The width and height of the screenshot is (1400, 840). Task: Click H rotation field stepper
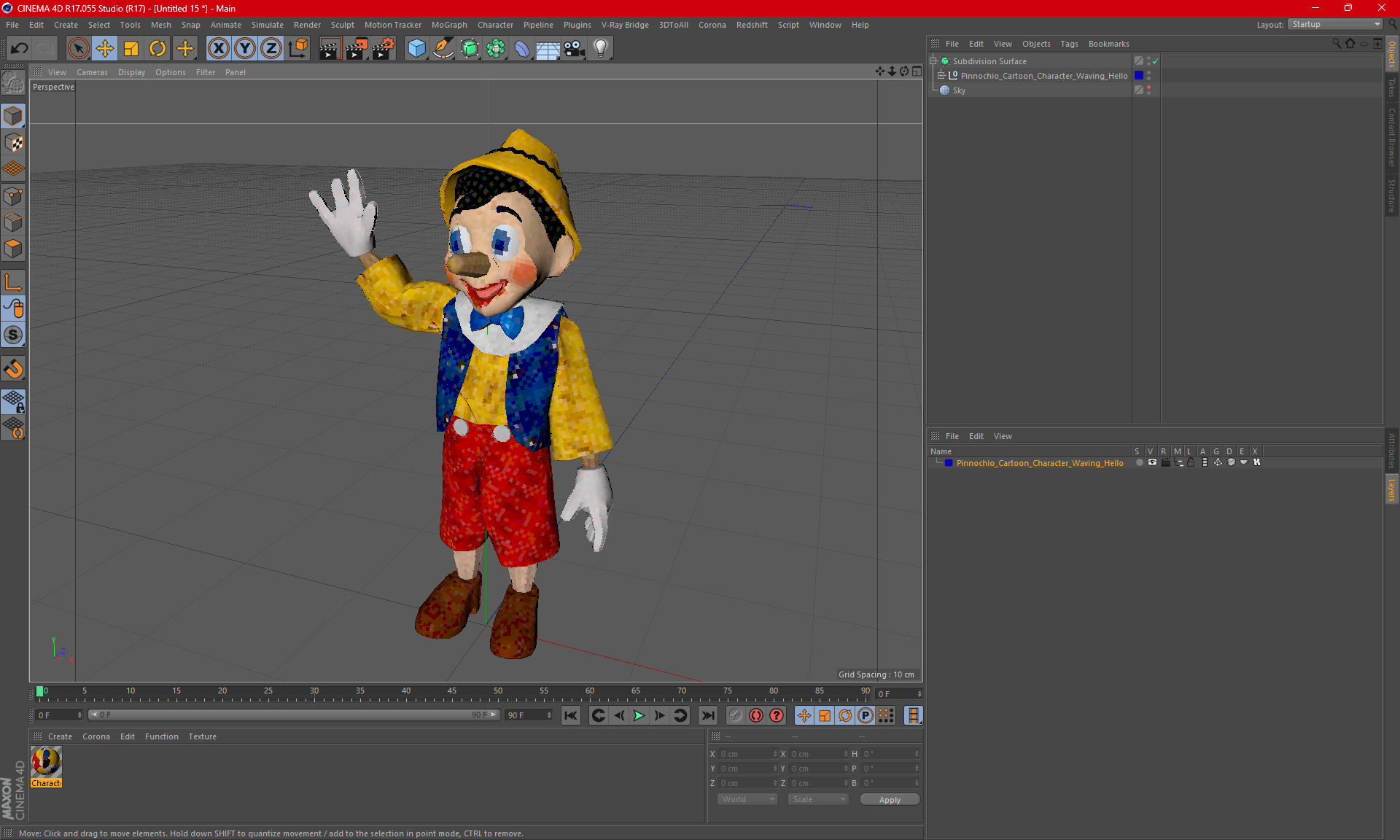tap(917, 754)
